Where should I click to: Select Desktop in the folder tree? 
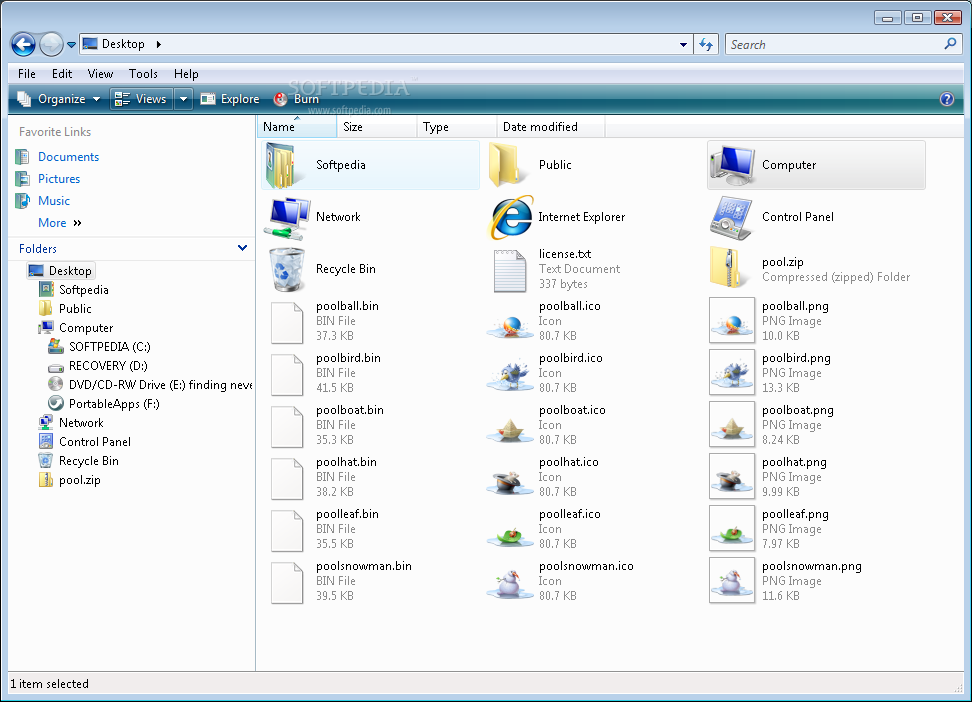point(61,271)
